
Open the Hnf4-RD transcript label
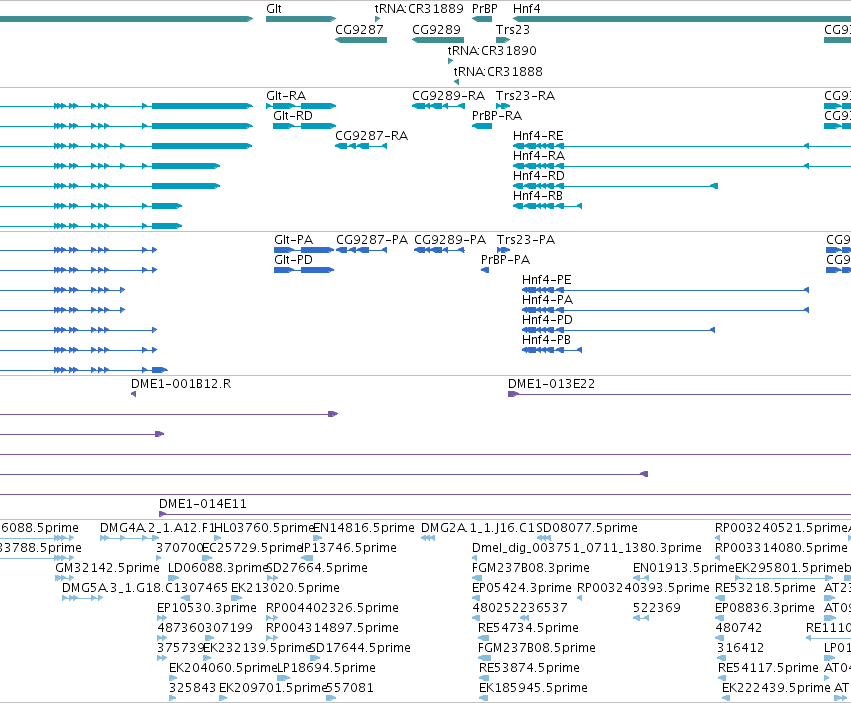pos(539,176)
